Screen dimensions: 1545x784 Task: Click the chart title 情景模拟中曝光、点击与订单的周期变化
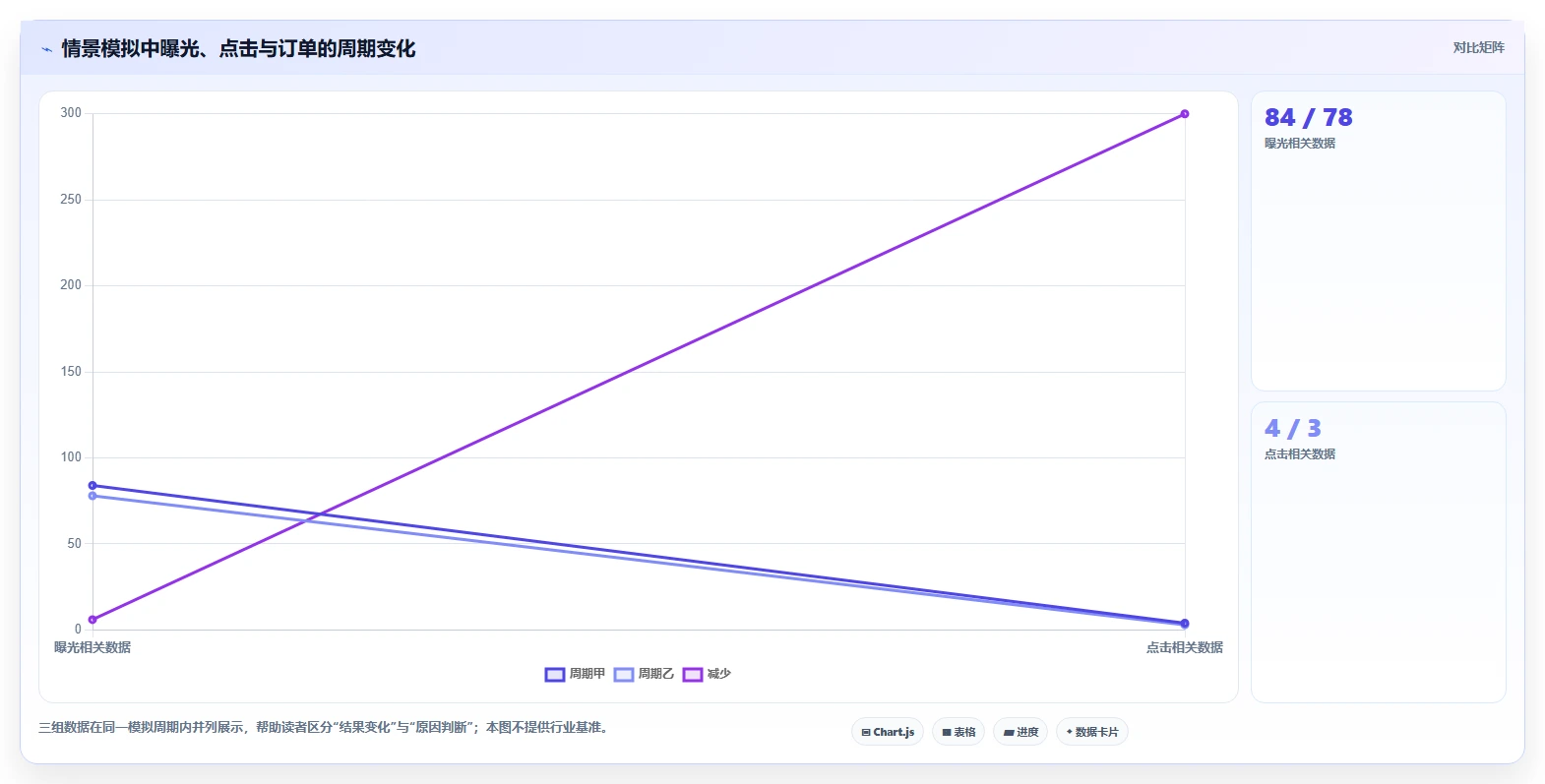(239, 48)
